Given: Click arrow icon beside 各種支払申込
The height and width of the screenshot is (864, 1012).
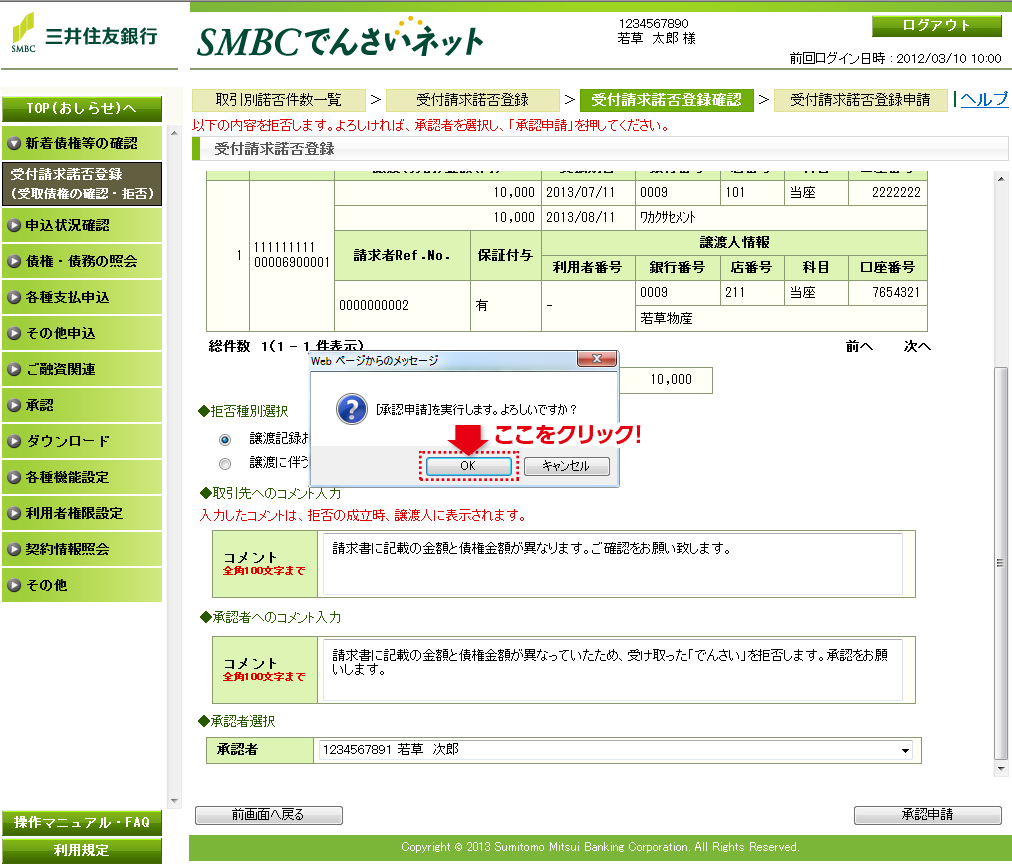Looking at the screenshot, I should [x=14, y=297].
